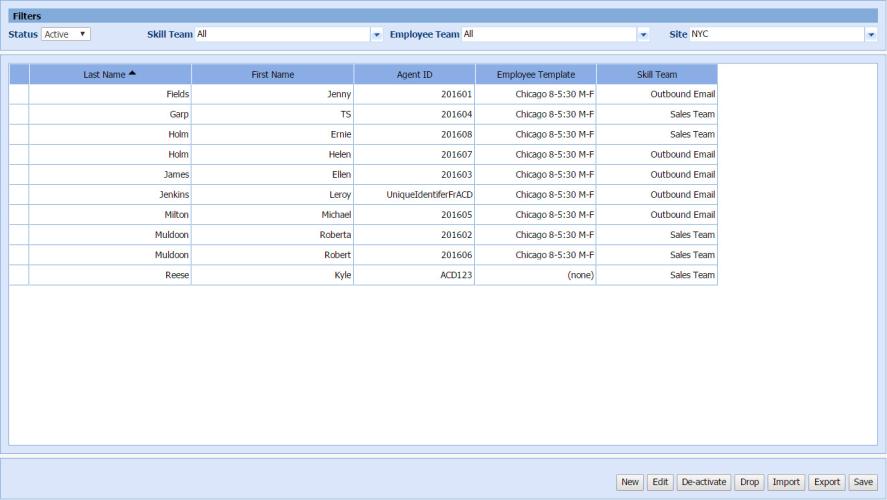This screenshot has width=887, height=500.
Task: Click the Save button
Action: (863, 482)
